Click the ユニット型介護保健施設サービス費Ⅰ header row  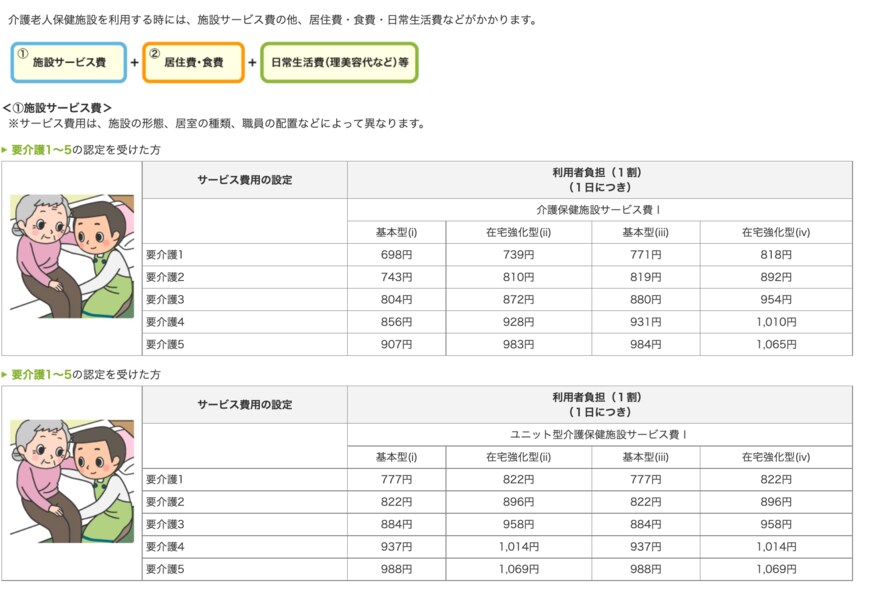click(598, 434)
